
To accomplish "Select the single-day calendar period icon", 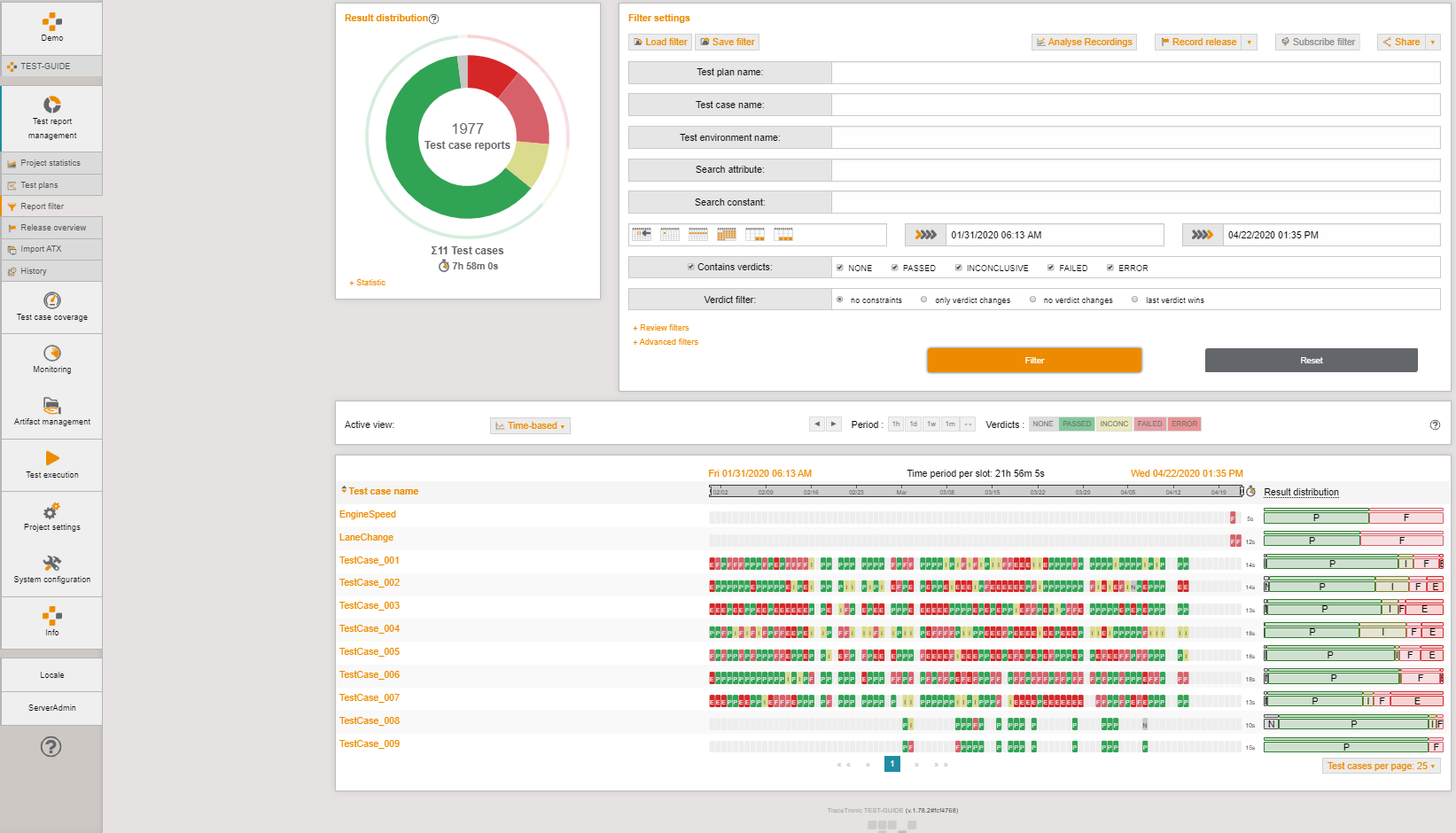I will pos(669,233).
